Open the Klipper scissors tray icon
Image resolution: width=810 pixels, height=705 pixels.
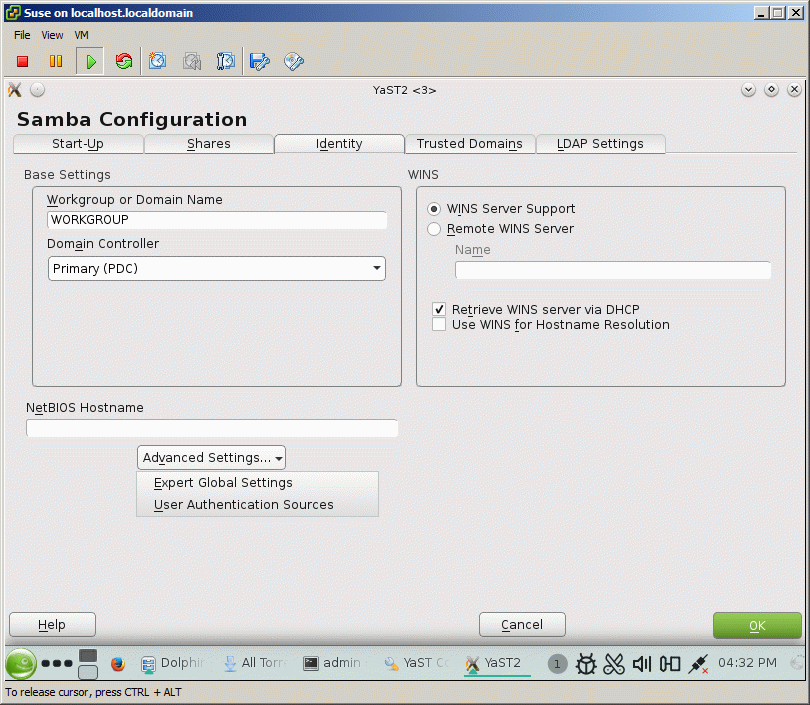614,664
